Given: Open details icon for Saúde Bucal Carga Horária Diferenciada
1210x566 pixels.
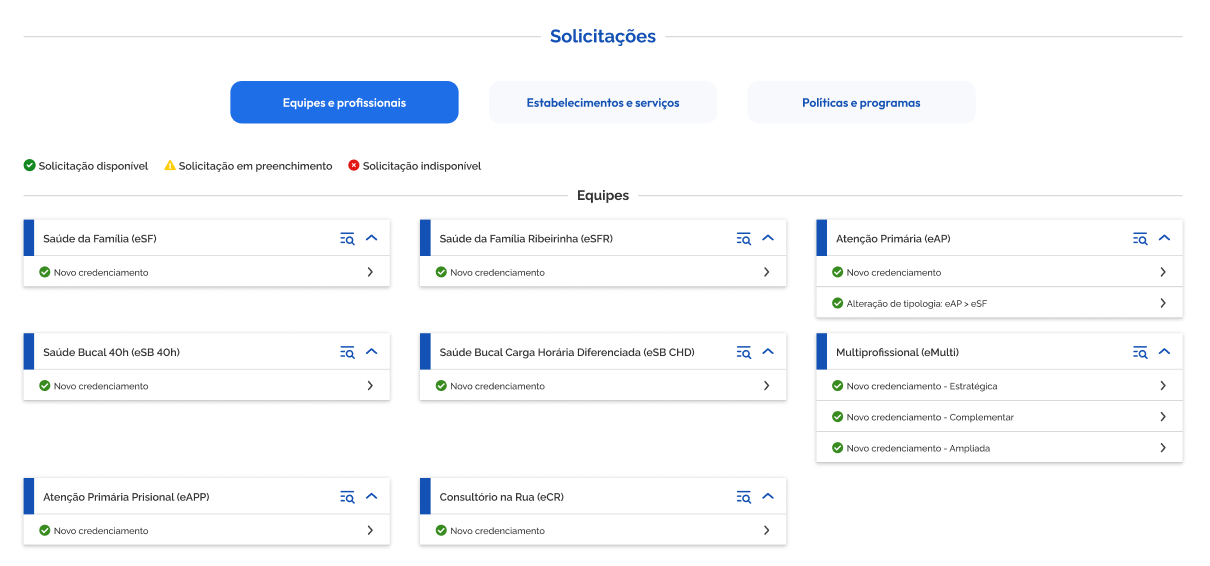Looking at the screenshot, I should click(x=744, y=352).
